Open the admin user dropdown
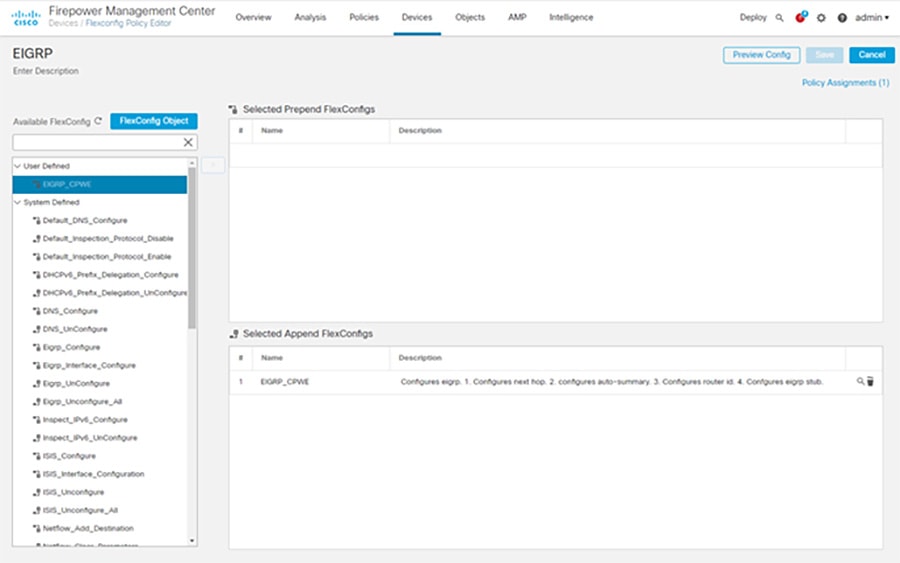Image resolution: width=900 pixels, height=563 pixels. point(872,18)
